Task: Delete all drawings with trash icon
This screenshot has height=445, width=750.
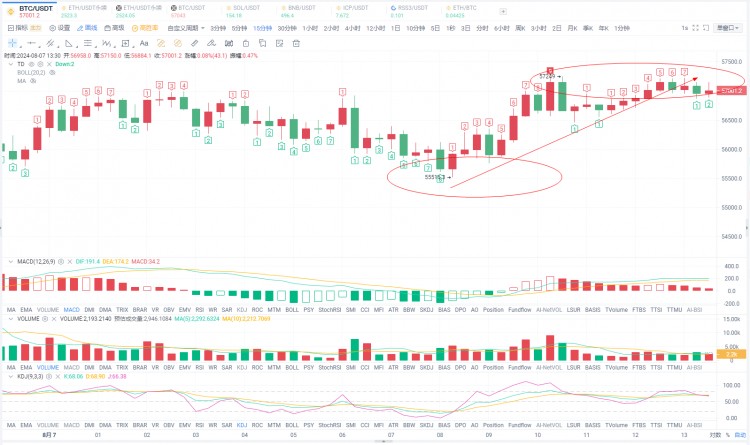Action: [296, 44]
